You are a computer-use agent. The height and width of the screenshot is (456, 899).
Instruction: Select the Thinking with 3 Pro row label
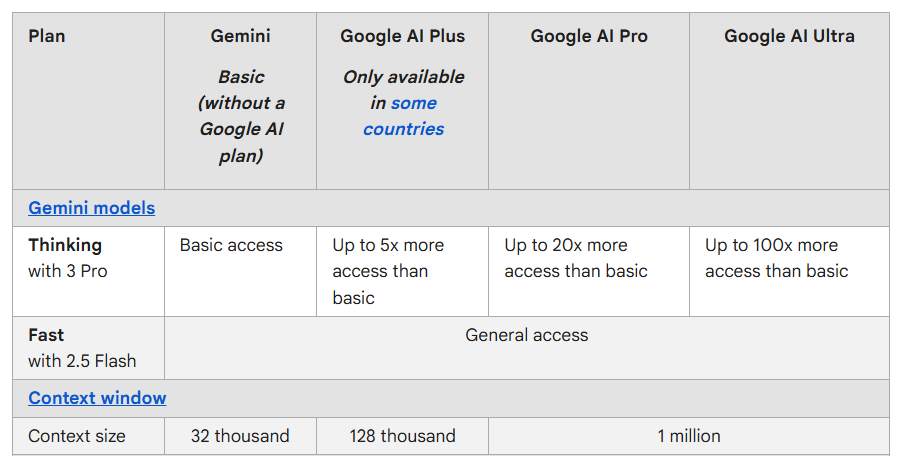coord(67,257)
